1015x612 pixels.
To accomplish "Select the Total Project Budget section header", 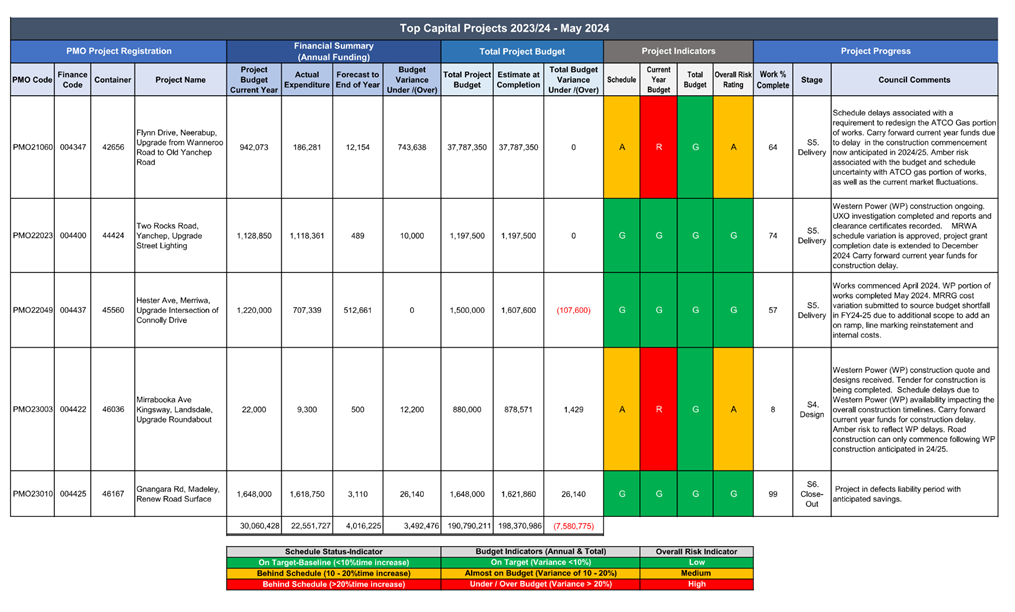I will click(x=522, y=51).
